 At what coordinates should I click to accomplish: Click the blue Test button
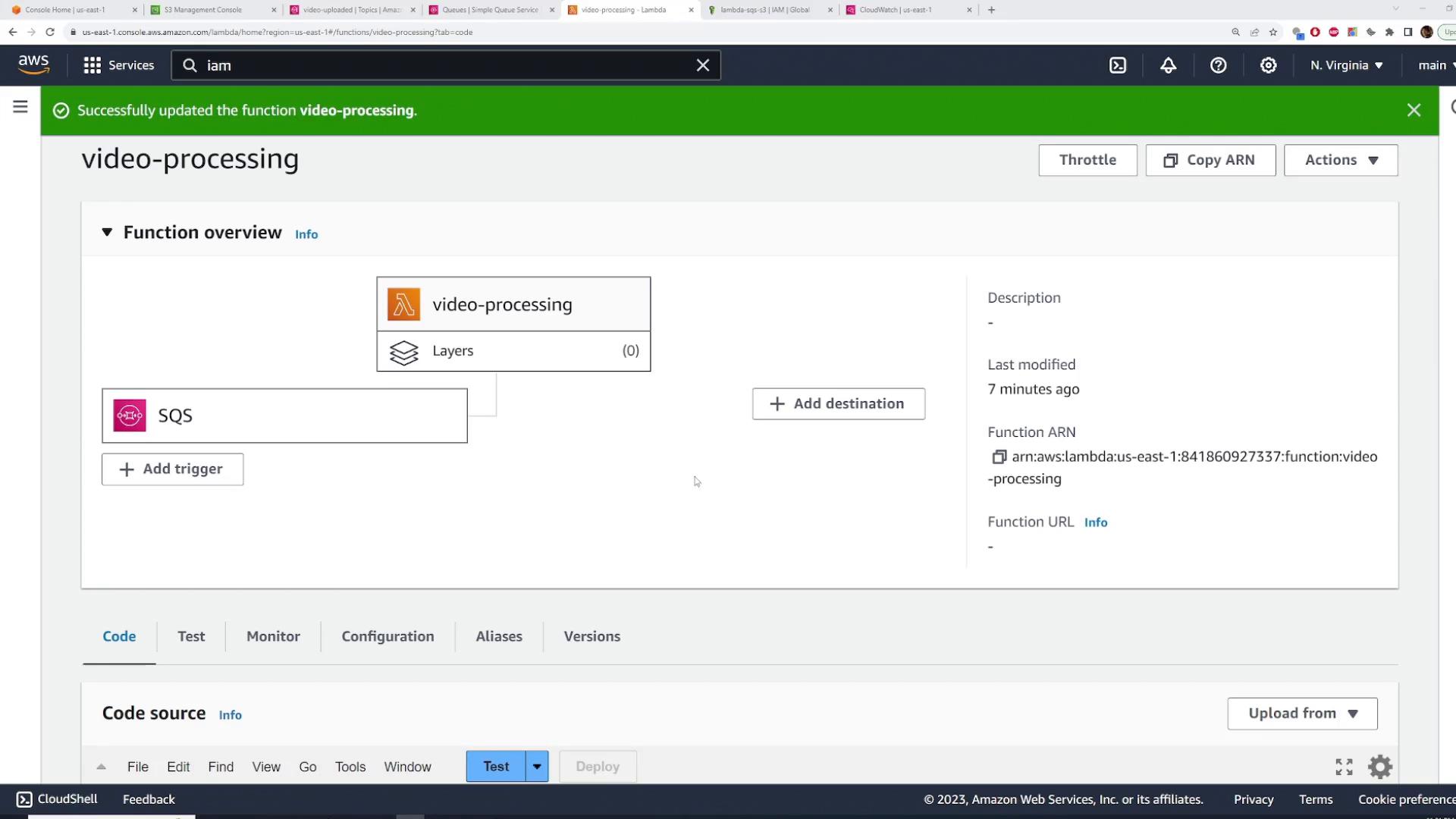[496, 767]
